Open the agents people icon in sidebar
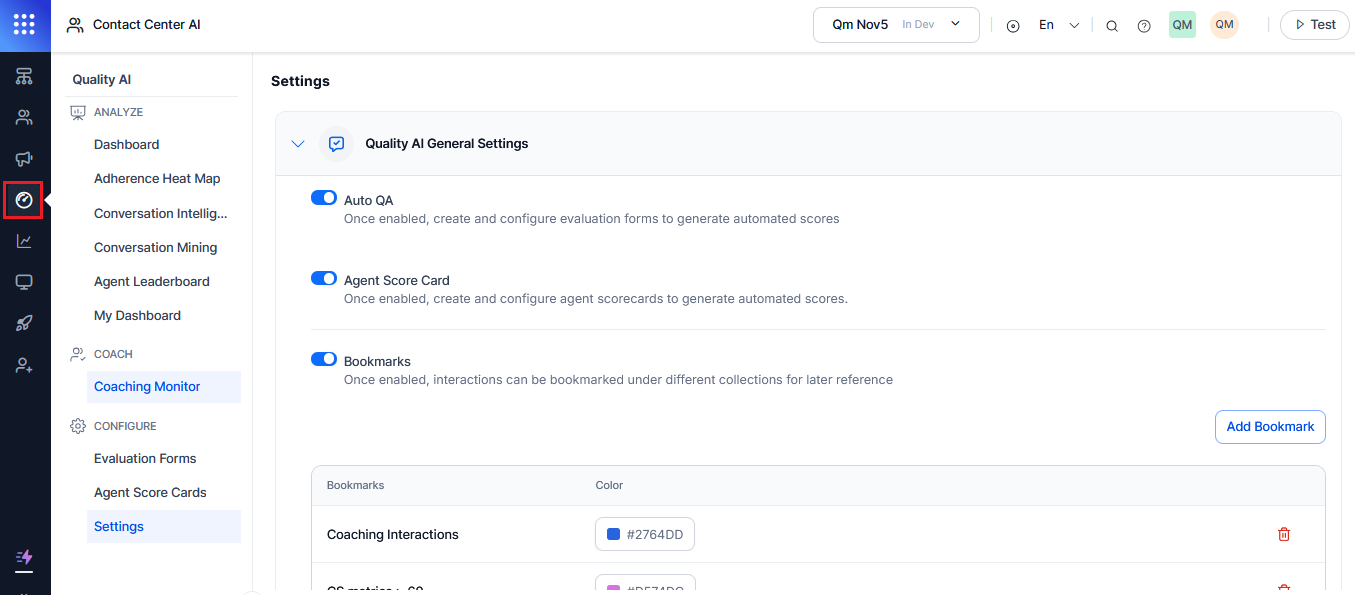 pos(23,117)
